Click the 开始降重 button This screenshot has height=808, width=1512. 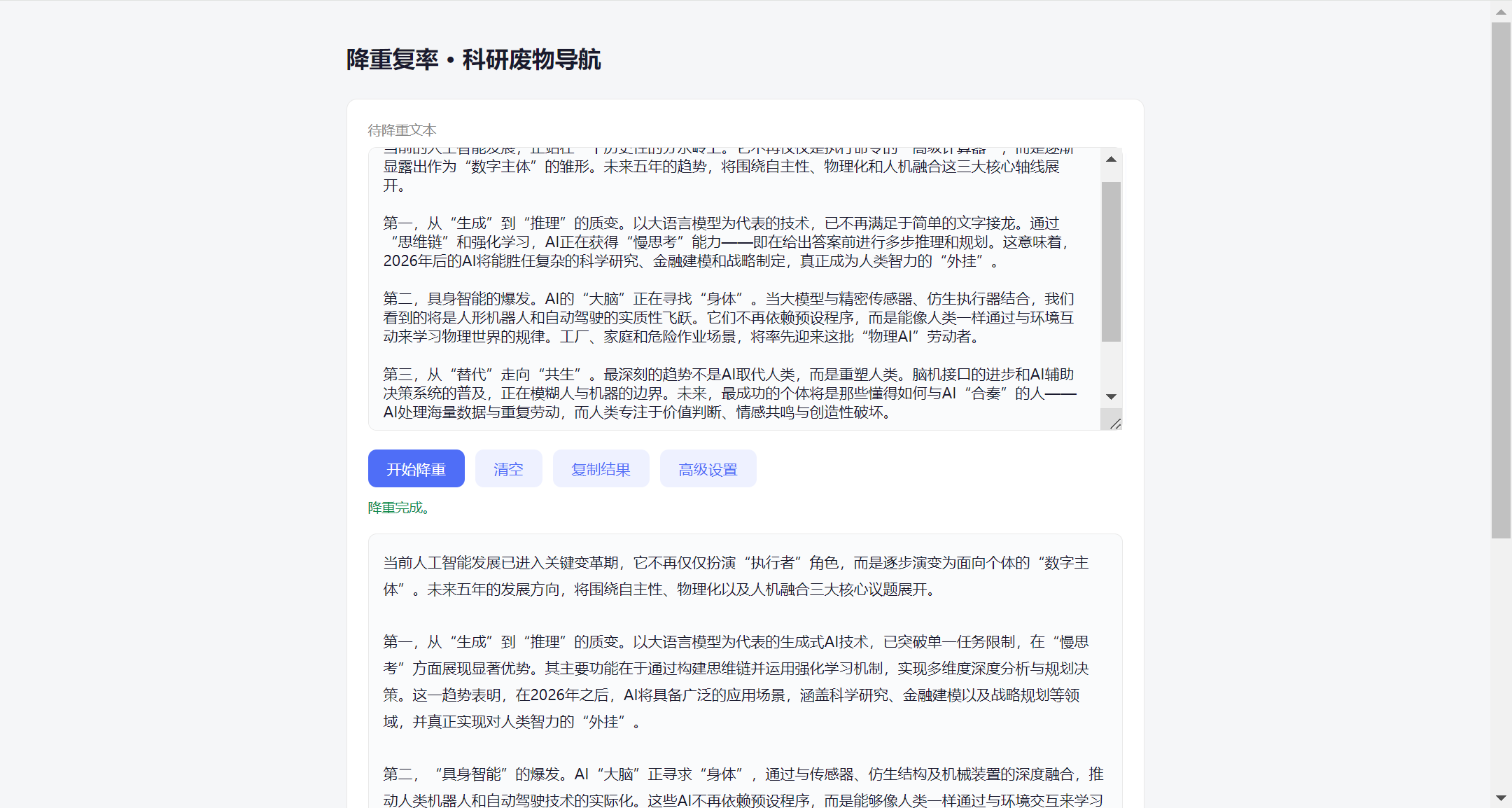pyautogui.click(x=416, y=468)
